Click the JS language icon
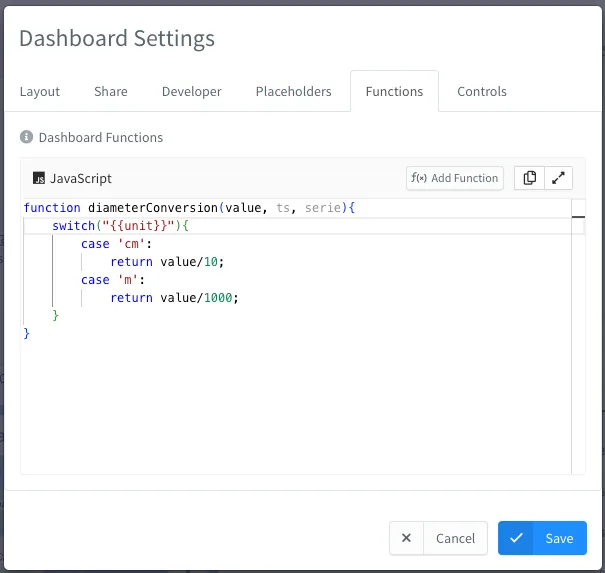The width and height of the screenshot is (605, 573). 39,178
